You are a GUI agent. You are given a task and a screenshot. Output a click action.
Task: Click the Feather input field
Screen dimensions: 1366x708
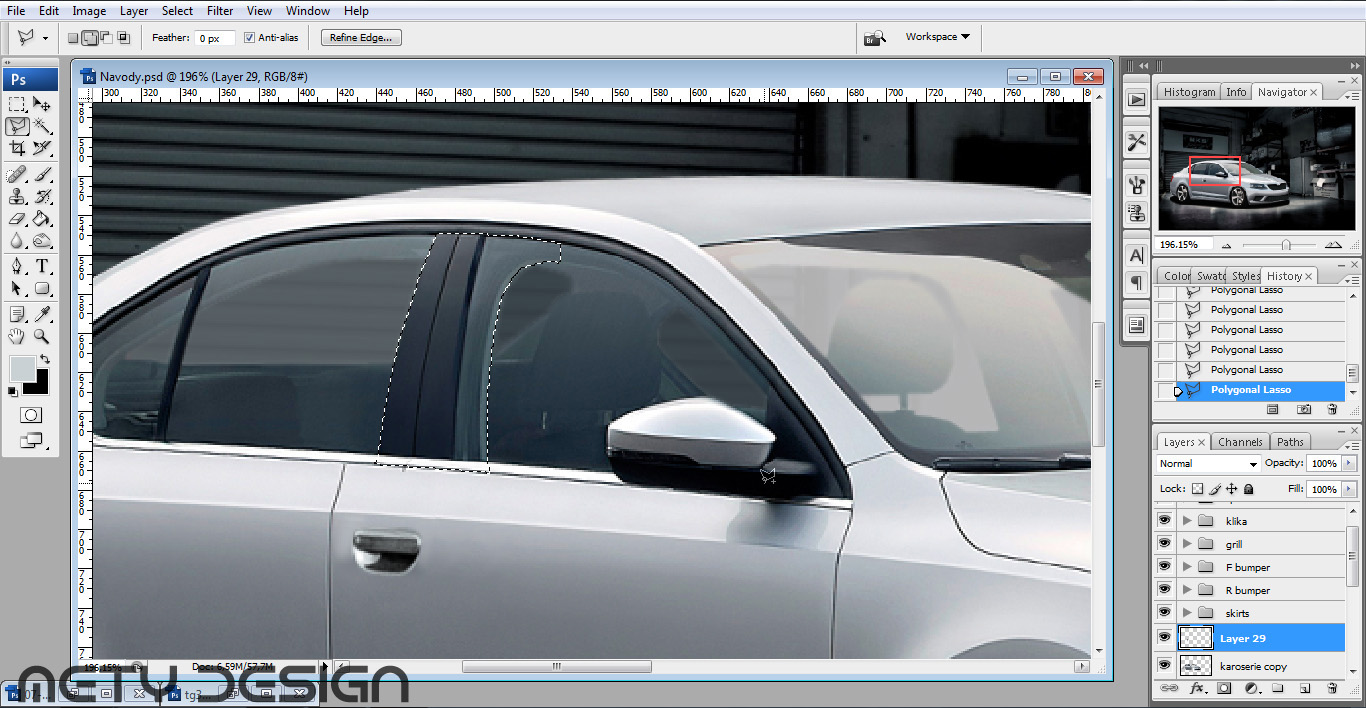pos(215,38)
